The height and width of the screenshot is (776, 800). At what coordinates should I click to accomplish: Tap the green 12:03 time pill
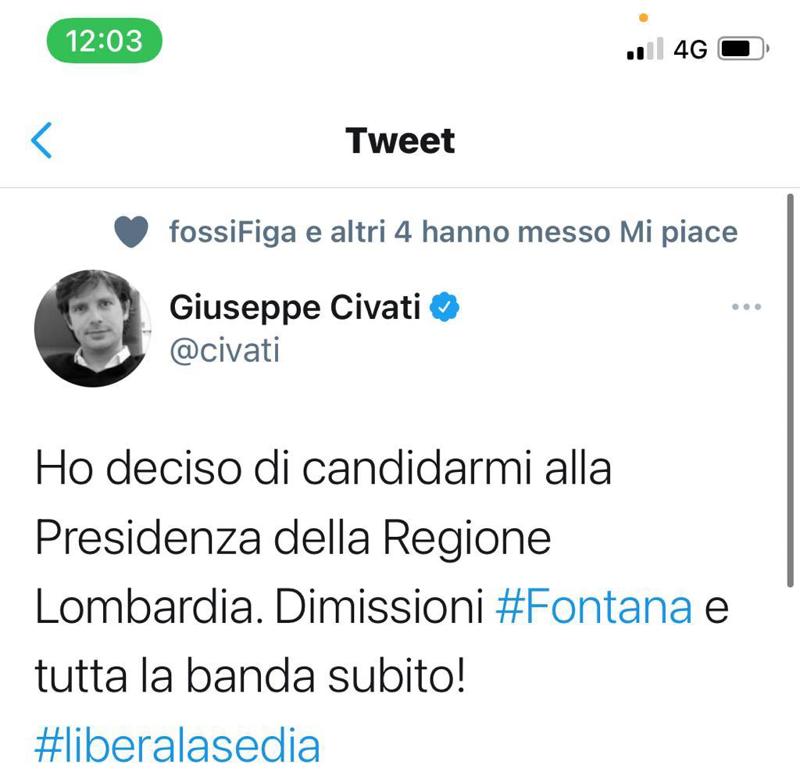click(x=104, y=42)
